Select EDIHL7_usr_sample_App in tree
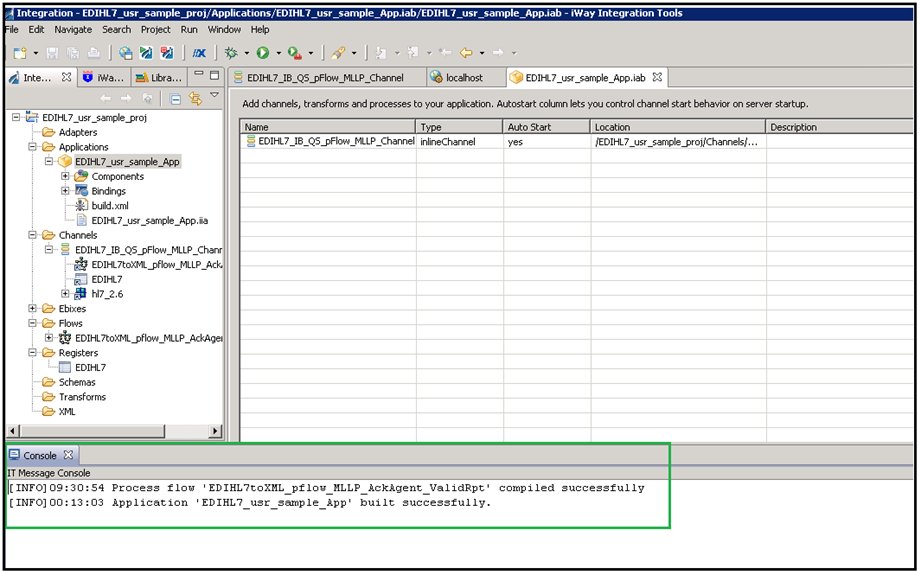Image resolution: width=919 pixels, height=572 pixels. coord(127,162)
